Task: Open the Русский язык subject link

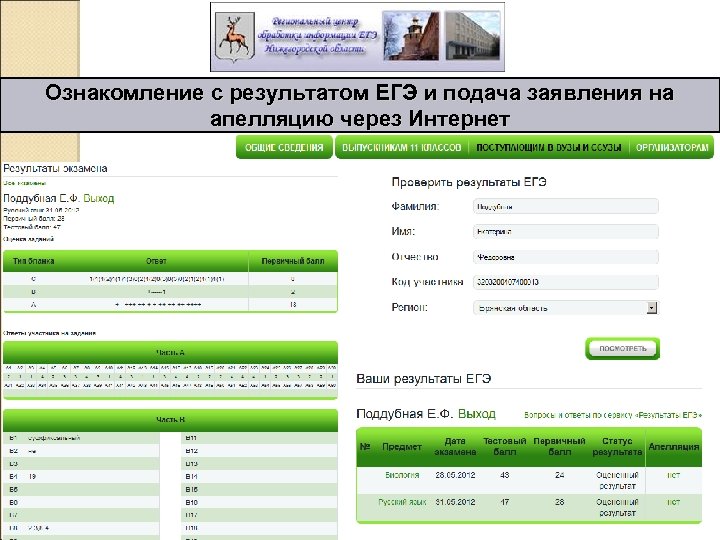Action: pyautogui.click(x=402, y=502)
